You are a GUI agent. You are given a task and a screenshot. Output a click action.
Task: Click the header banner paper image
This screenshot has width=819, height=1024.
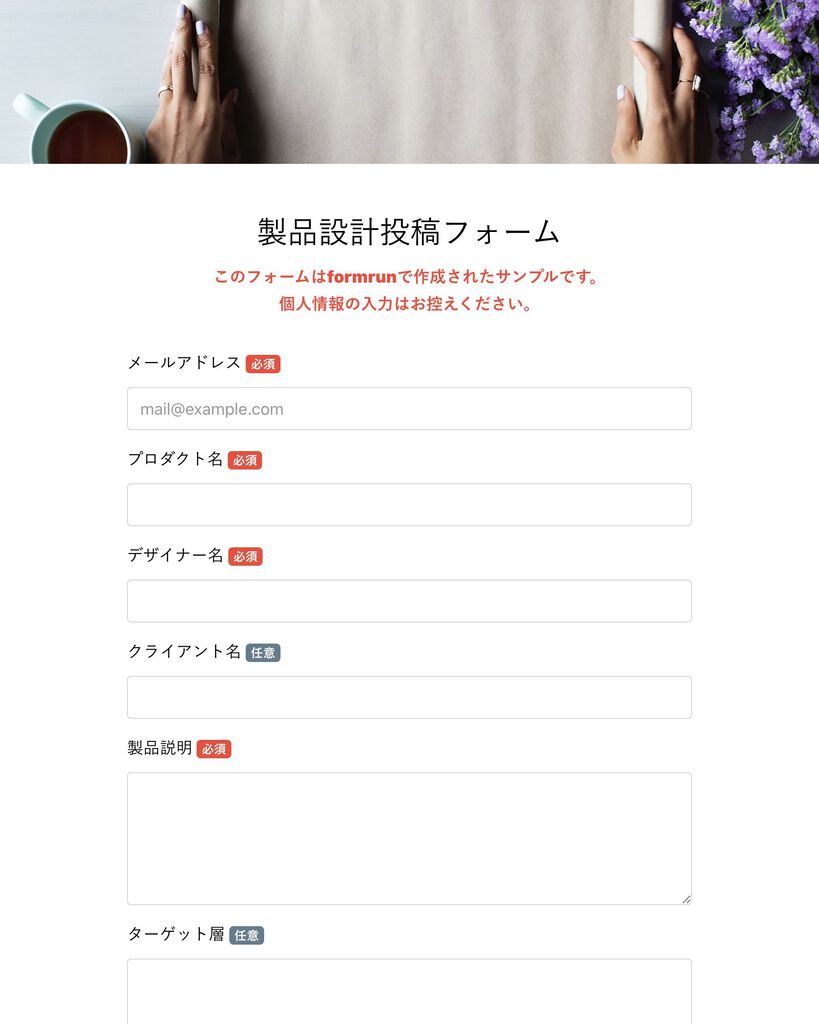click(409, 82)
